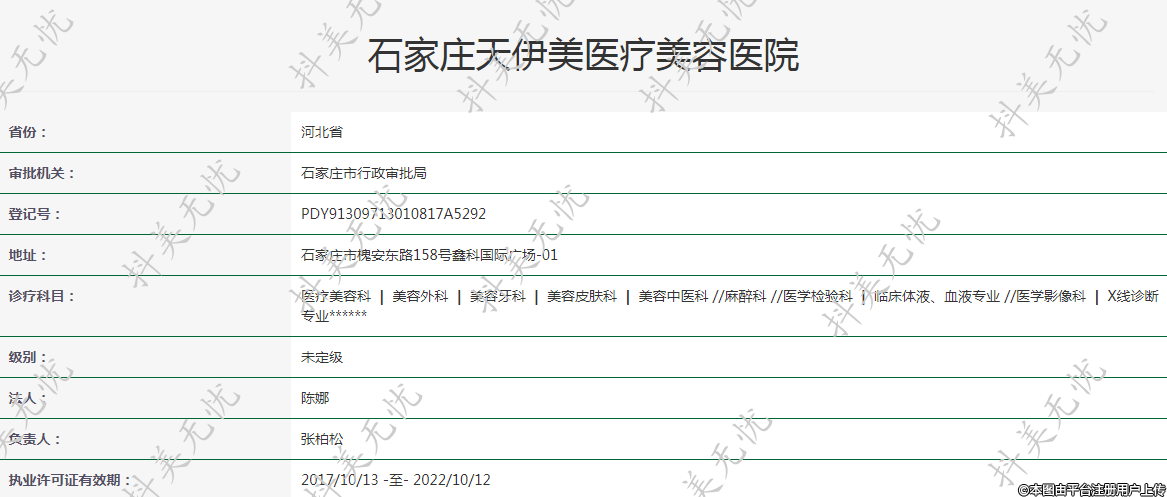Click the 诊疗科目 row label
The width and height of the screenshot is (1167, 497).
(42, 296)
